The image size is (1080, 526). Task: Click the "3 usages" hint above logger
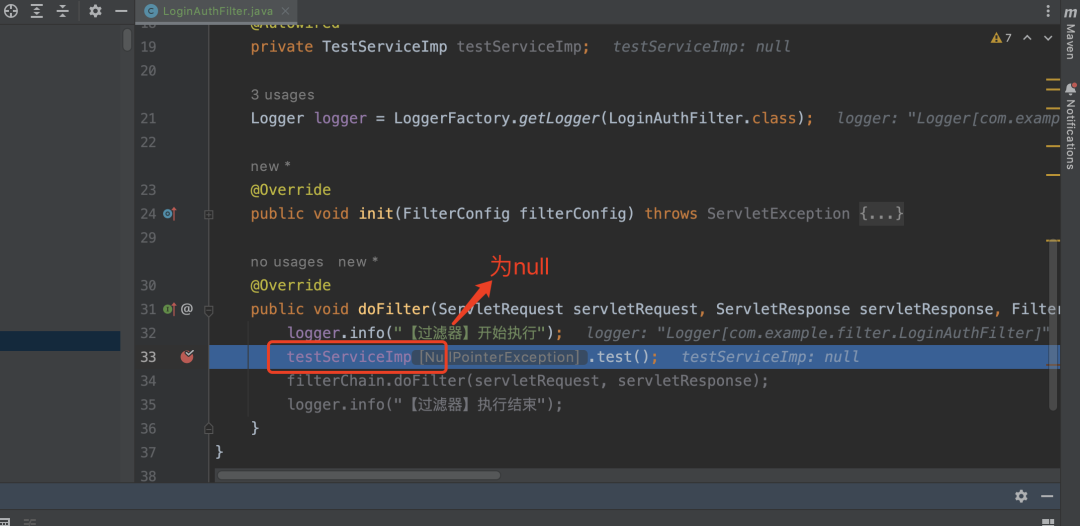(282, 95)
